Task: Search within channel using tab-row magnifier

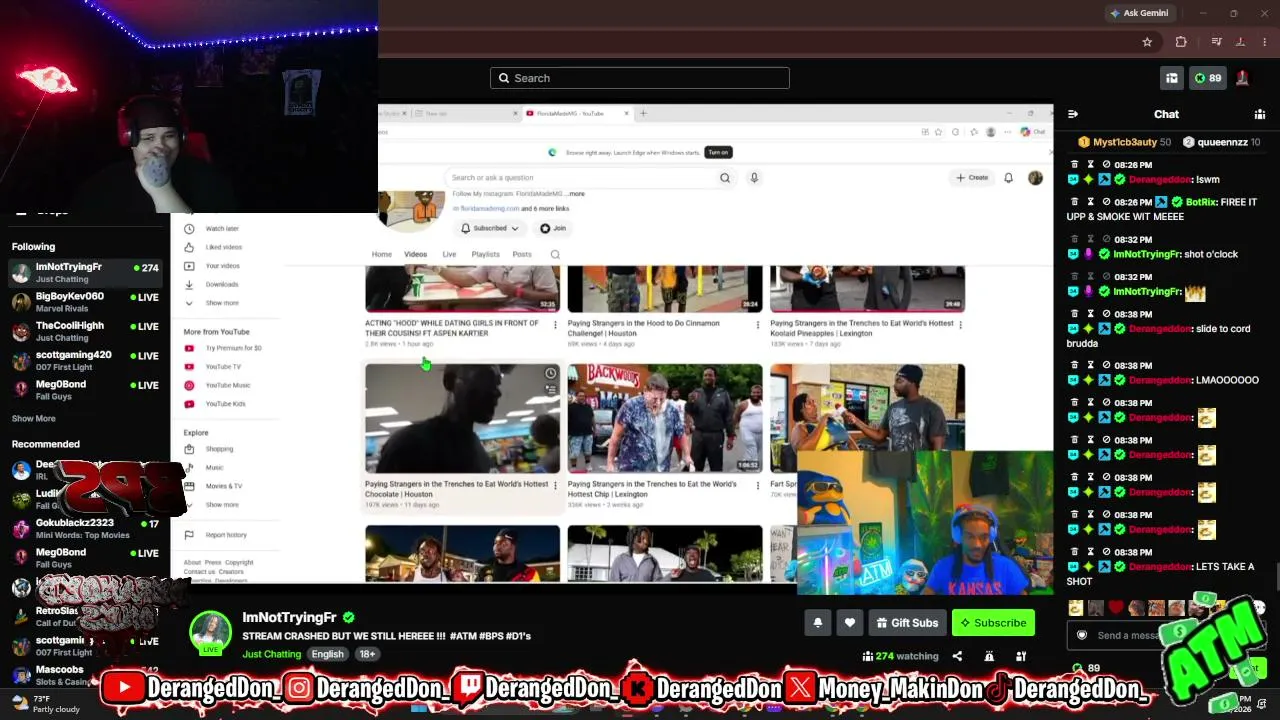Action: 555,255
